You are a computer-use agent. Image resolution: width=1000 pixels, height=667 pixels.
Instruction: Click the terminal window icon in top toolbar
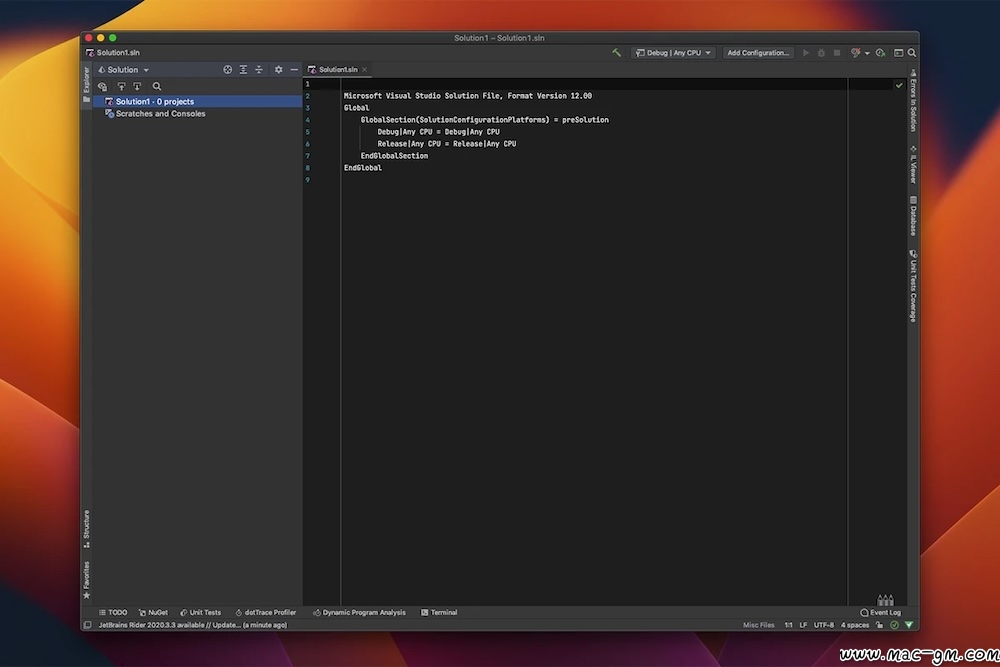tap(898, 53)
